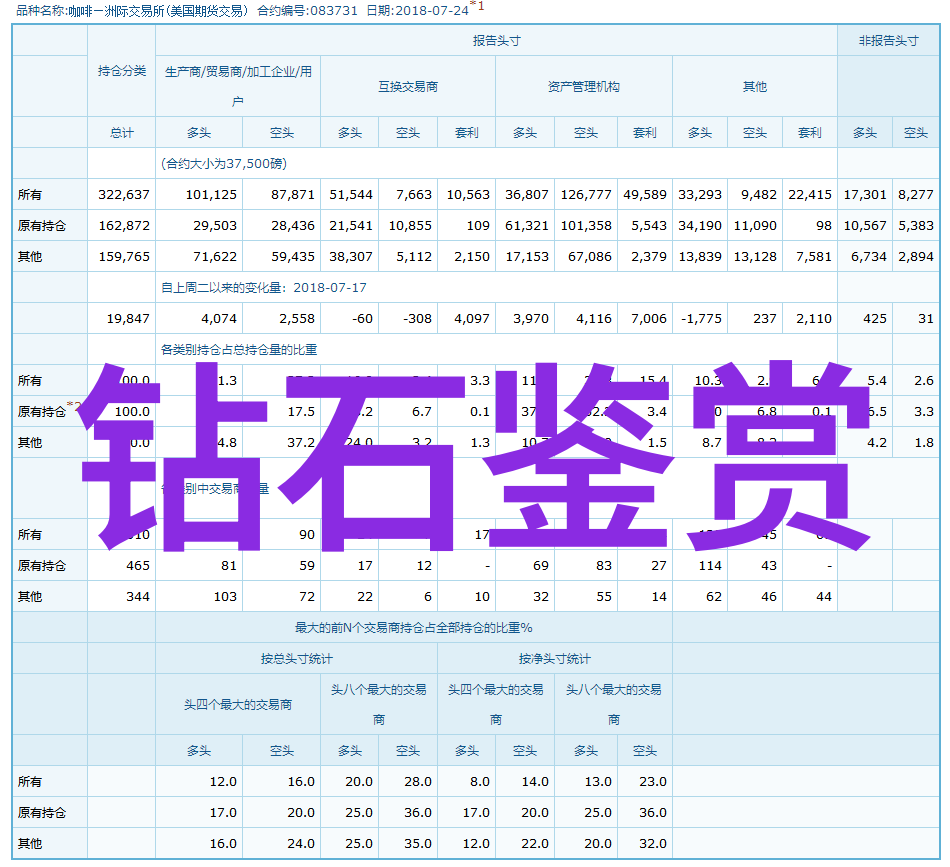
Task: Click the cell showing 11,090
Action: tap(755, 225)
